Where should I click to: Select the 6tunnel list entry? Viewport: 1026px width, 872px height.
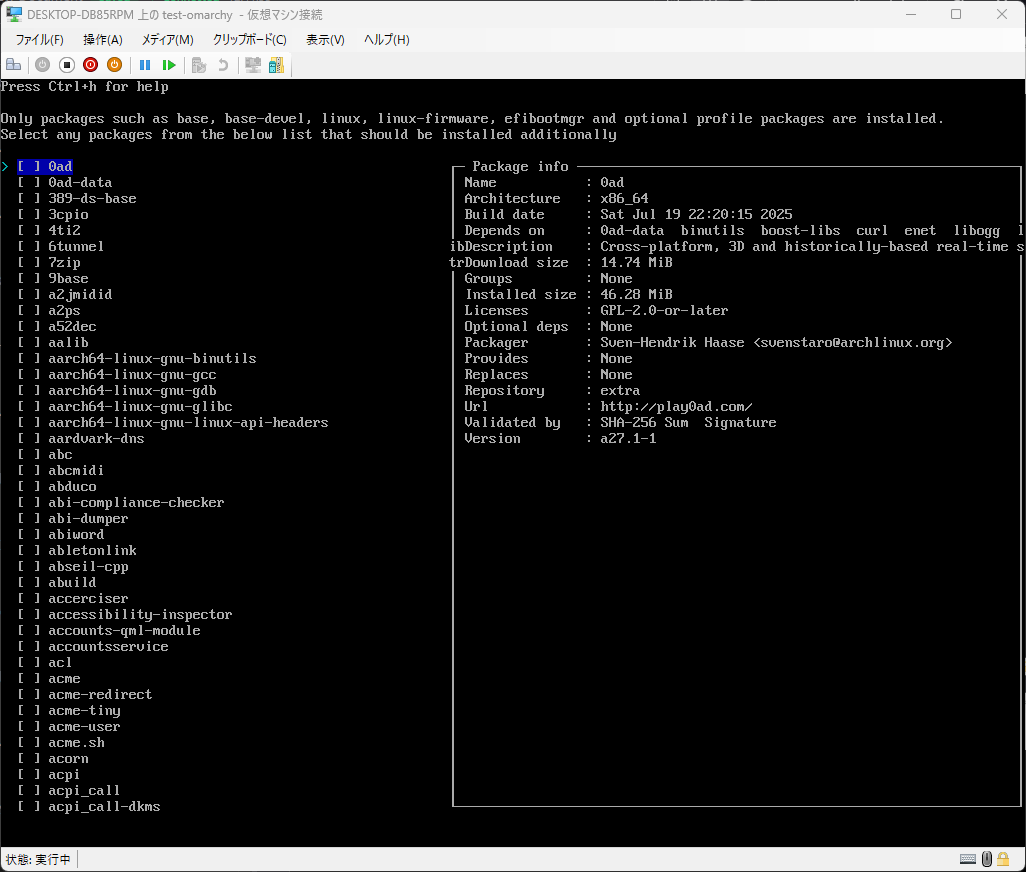76,247
